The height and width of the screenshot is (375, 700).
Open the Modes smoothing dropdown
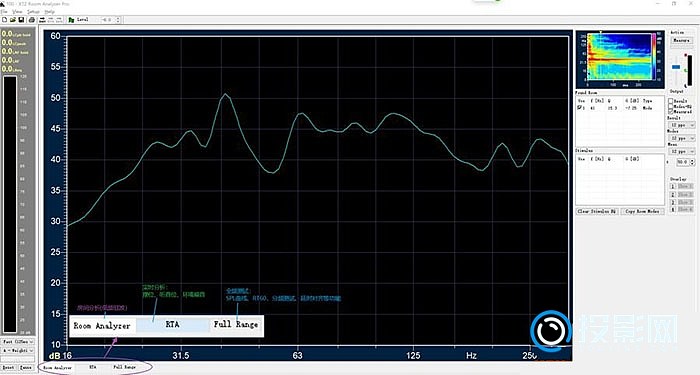[x=681, y=138]
